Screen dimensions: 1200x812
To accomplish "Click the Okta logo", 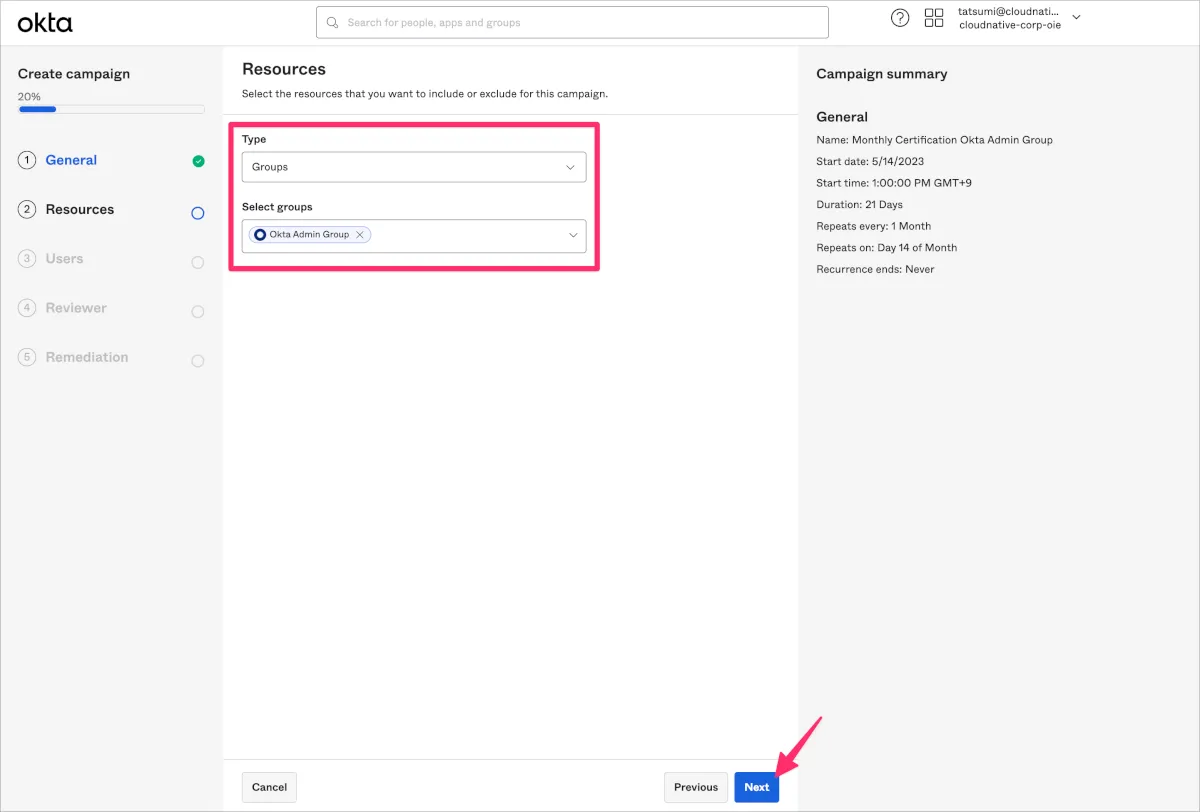I will click(x=45, y=22).
